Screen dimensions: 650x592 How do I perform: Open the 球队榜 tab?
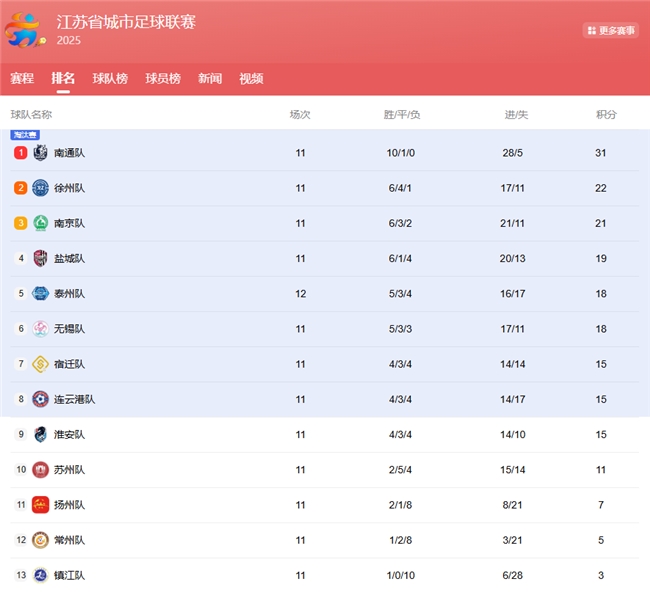(110, 79)
